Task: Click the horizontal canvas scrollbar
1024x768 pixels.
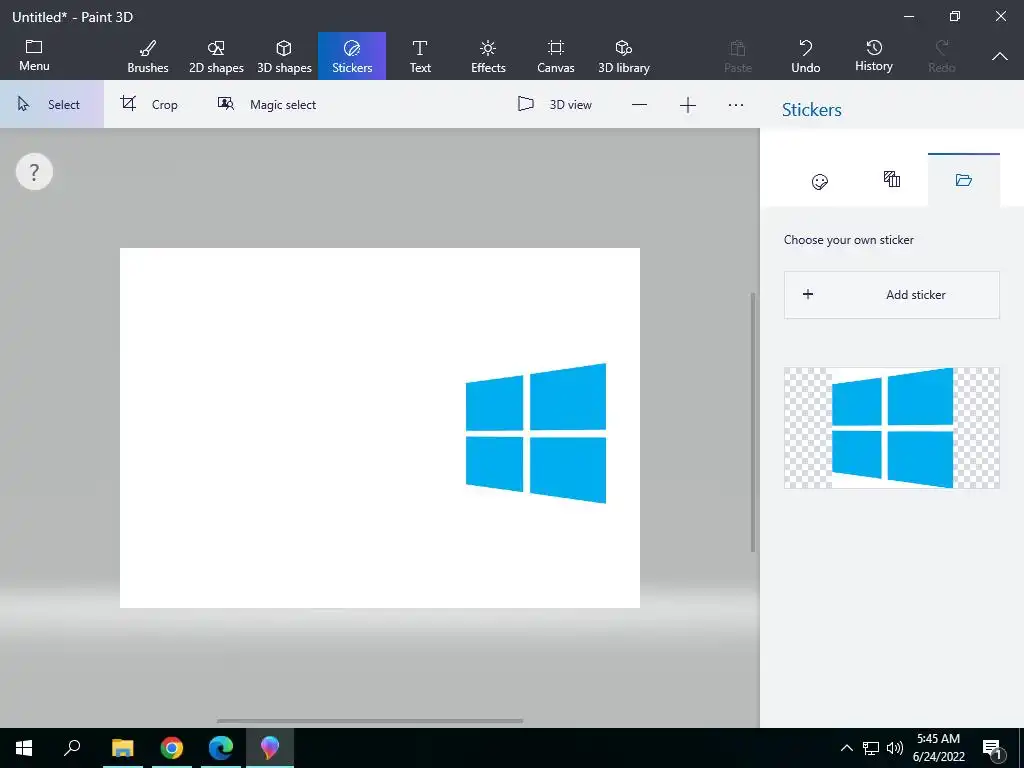Action: click(370, 721)
